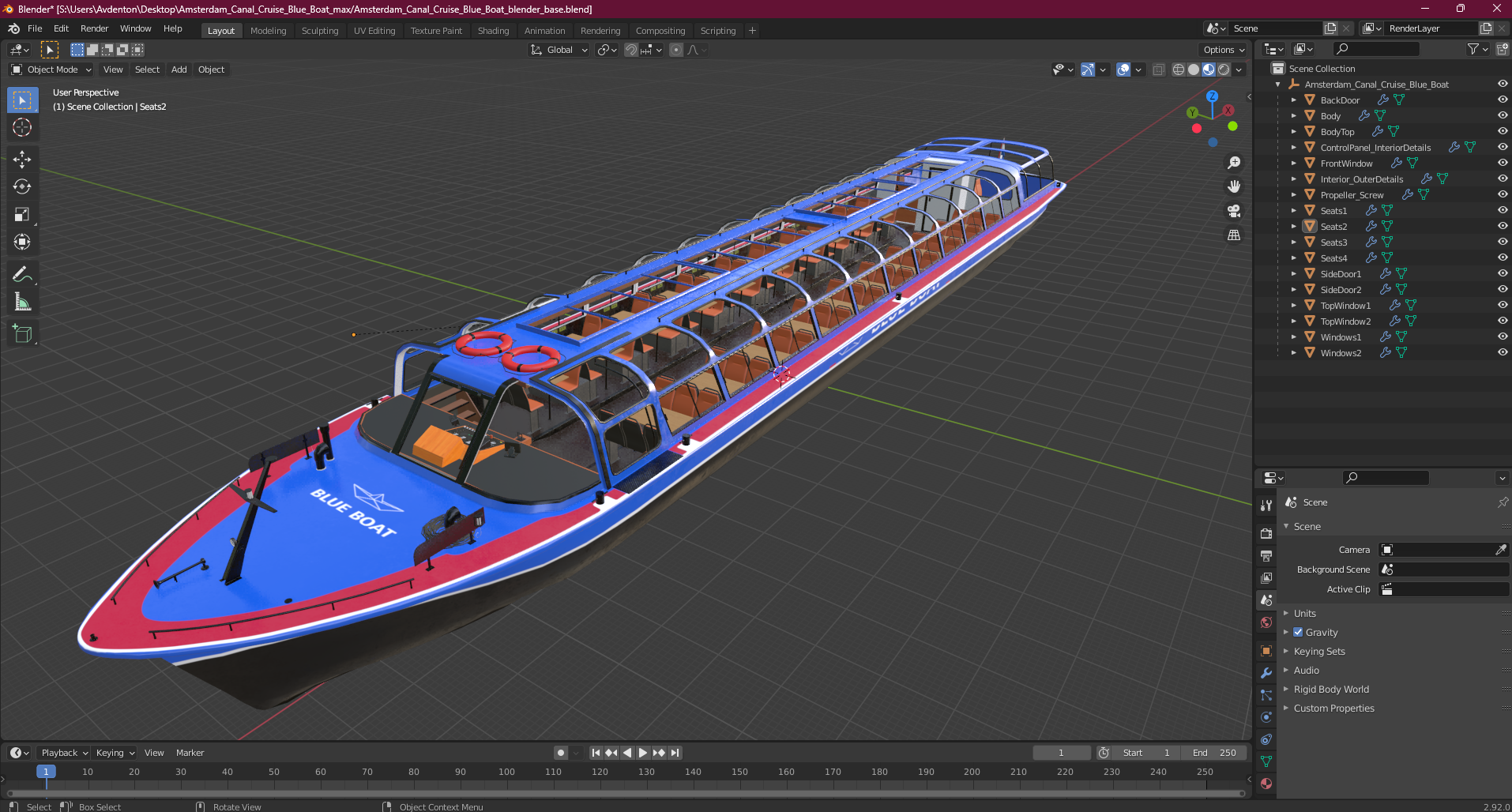Click the End frame 250 field

click(x=1215, y=753)
